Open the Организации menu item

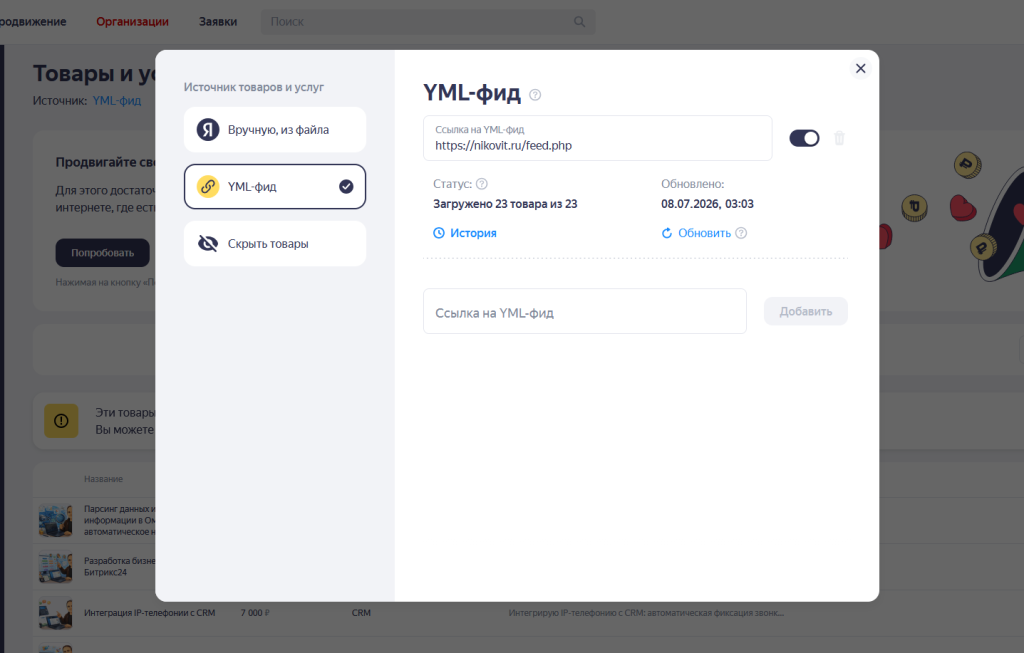pos(133,22)
